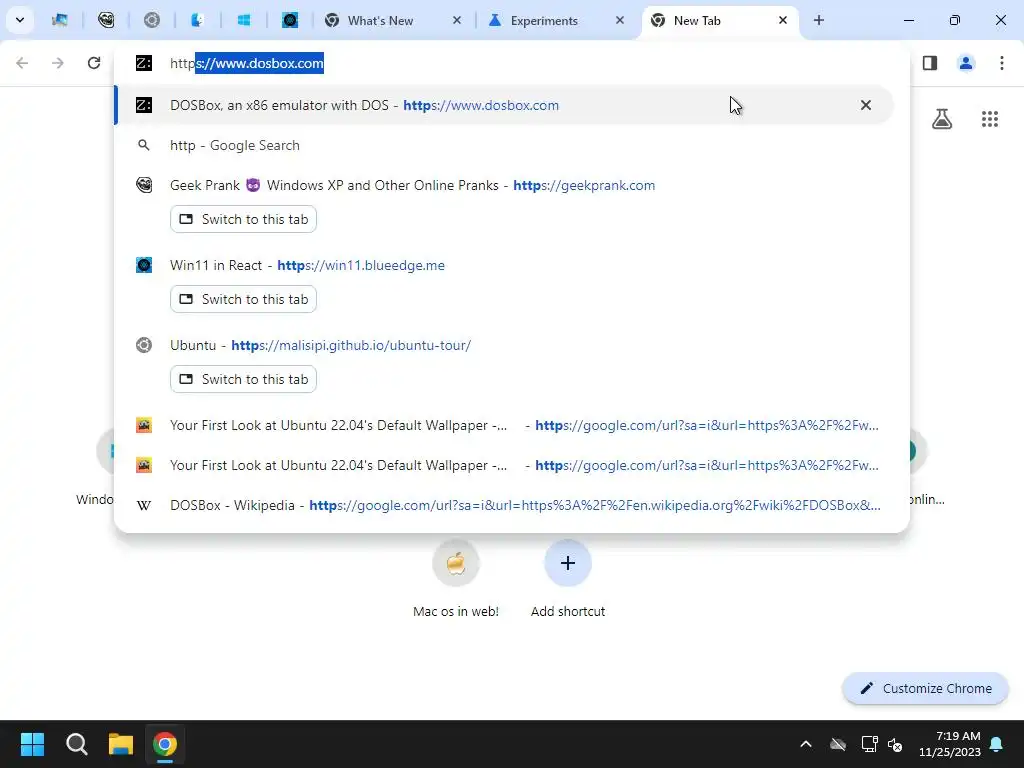Switch to the first pinned tab

coord(60,20)
